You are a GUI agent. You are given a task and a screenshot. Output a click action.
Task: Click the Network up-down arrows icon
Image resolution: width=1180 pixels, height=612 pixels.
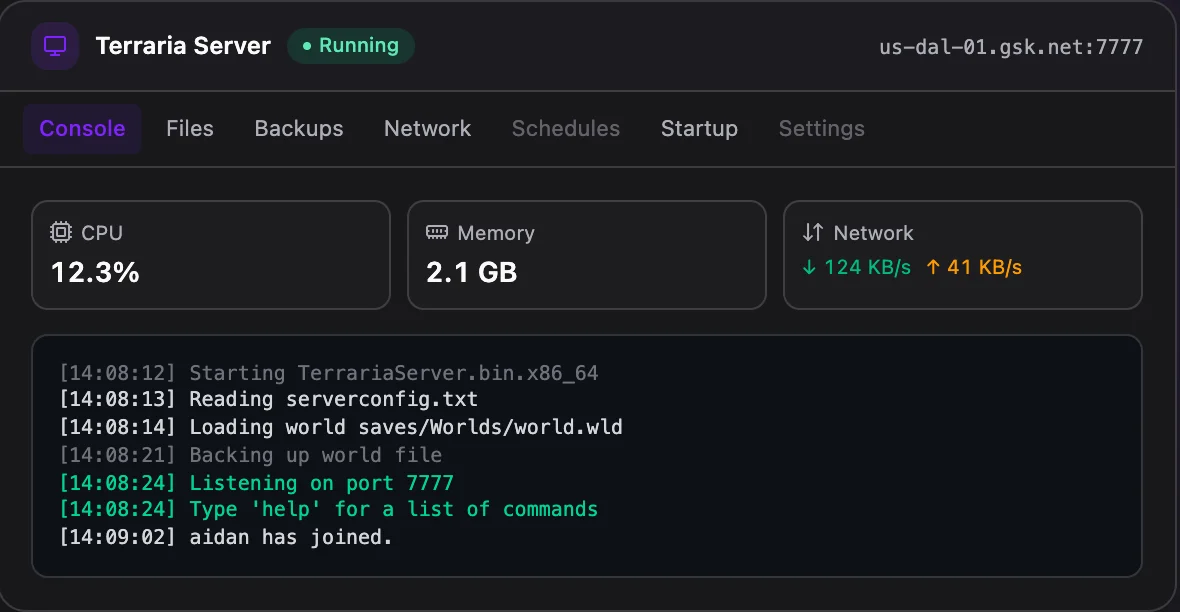813,232
